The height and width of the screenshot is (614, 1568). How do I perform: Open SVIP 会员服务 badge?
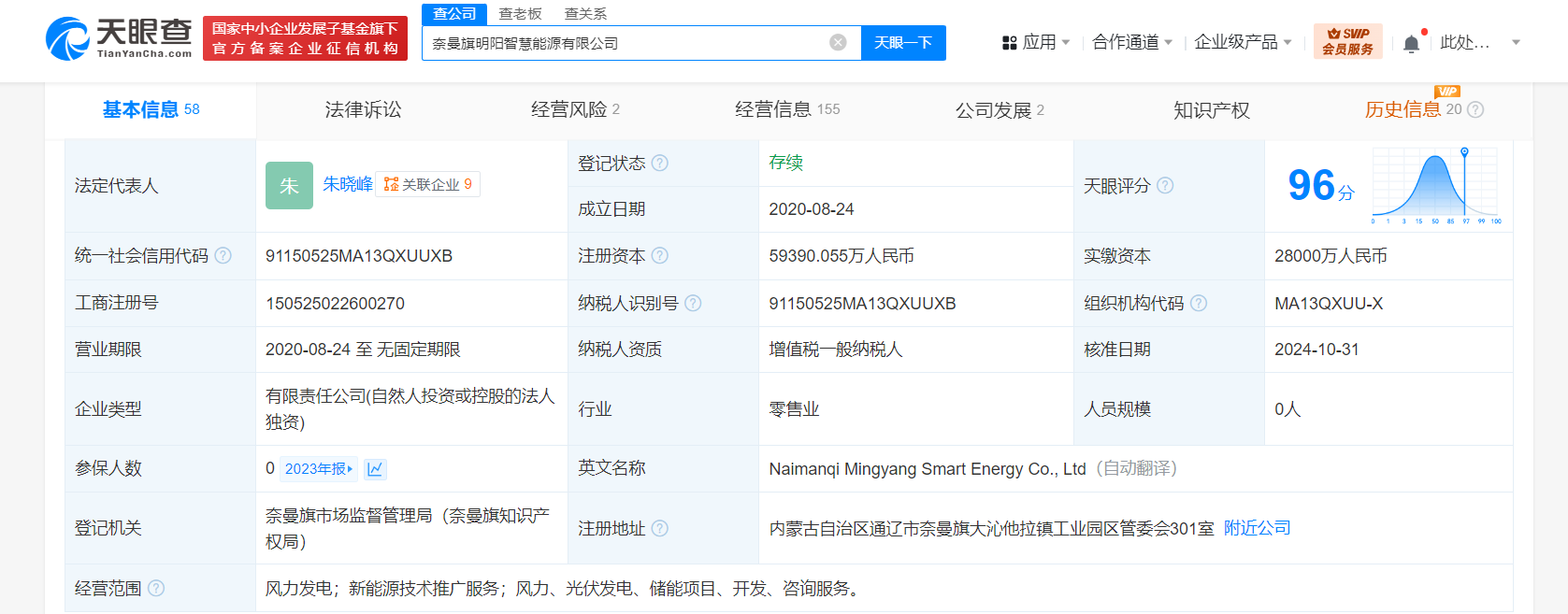click(x=1347, y=42)
